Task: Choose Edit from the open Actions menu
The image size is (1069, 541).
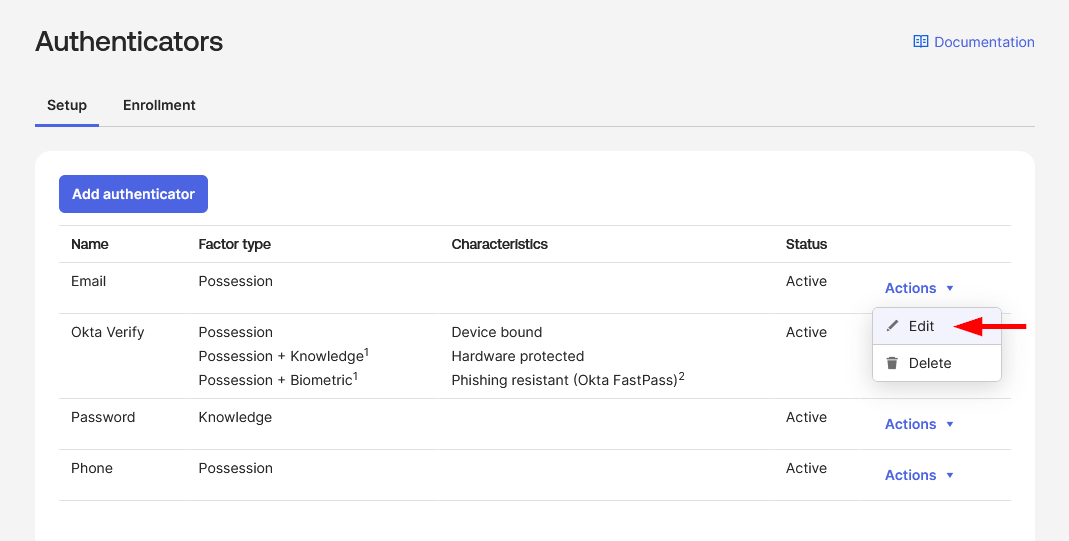Action: click(921, 326)
